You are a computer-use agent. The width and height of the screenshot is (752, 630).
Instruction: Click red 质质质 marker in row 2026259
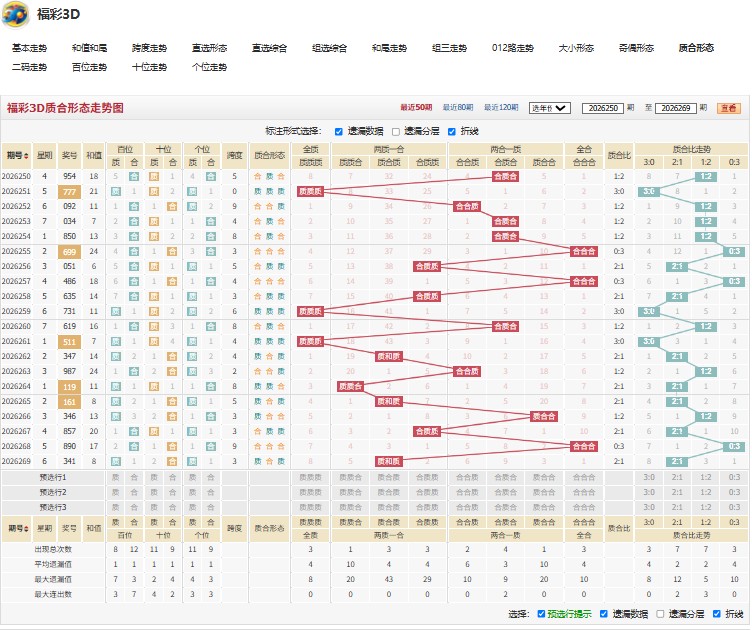pyautogui.click(x=310, y=311)
